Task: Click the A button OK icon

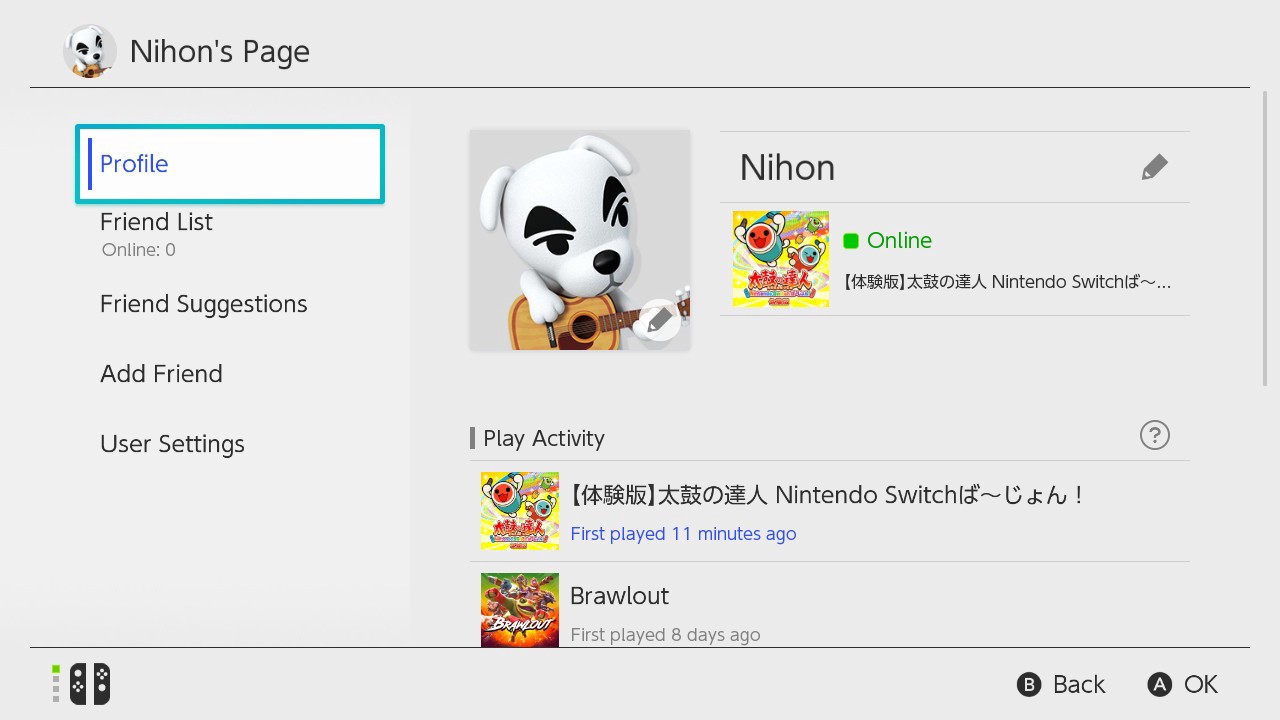Action: click(x=1159, y=684)
